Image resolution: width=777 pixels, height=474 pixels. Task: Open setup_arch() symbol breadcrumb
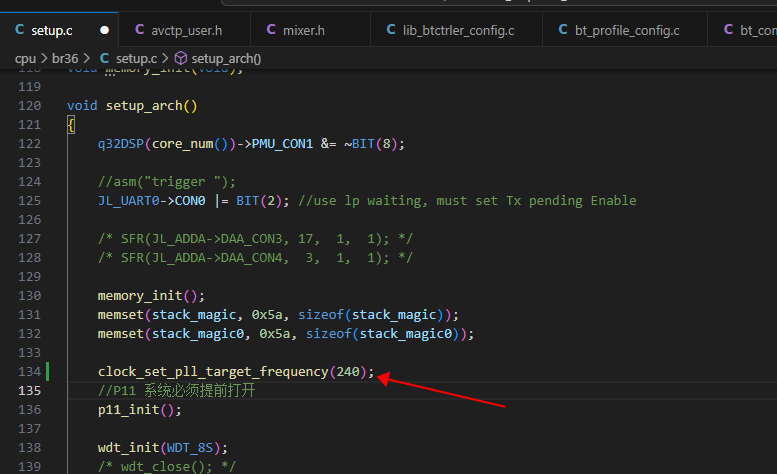tap(226, 58)
